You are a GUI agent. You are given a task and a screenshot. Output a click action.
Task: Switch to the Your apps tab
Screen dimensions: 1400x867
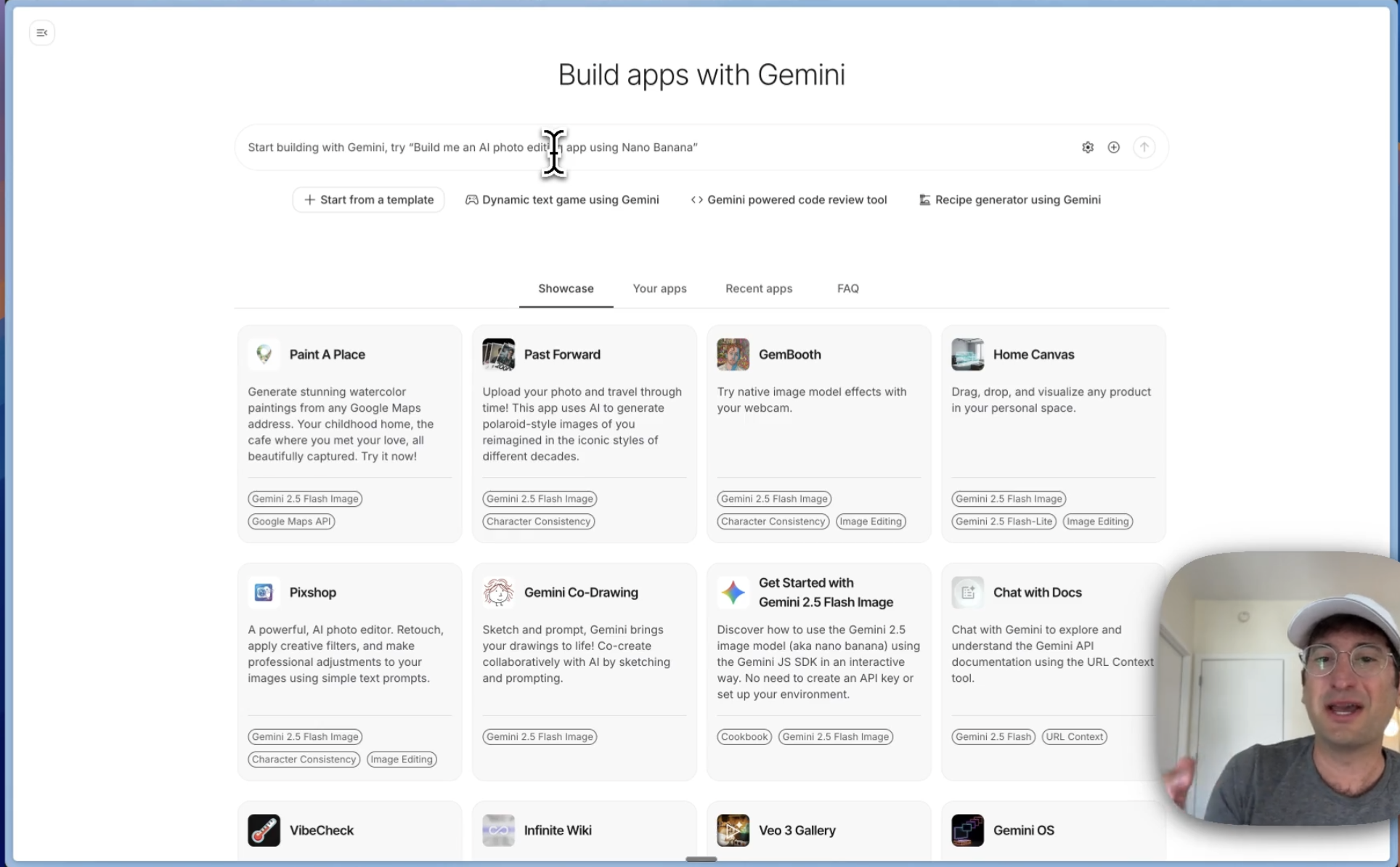tap(659, 288)
